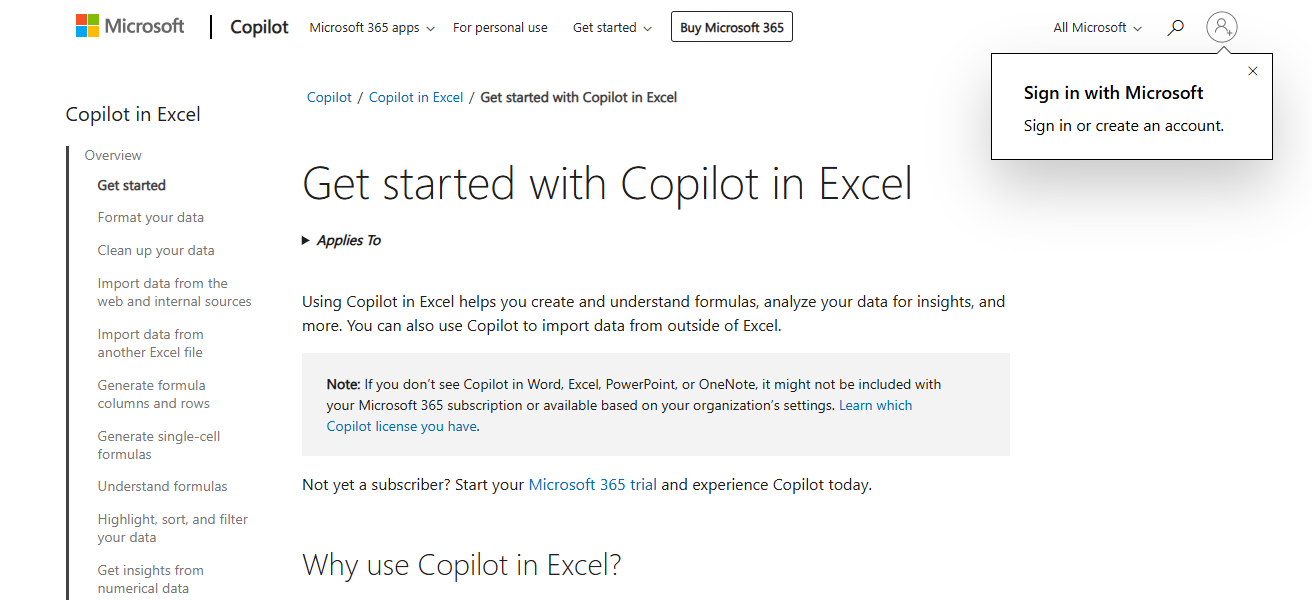Expand the Applies To section
Screen dimensions: 1312x600
[x=341, y=240]
